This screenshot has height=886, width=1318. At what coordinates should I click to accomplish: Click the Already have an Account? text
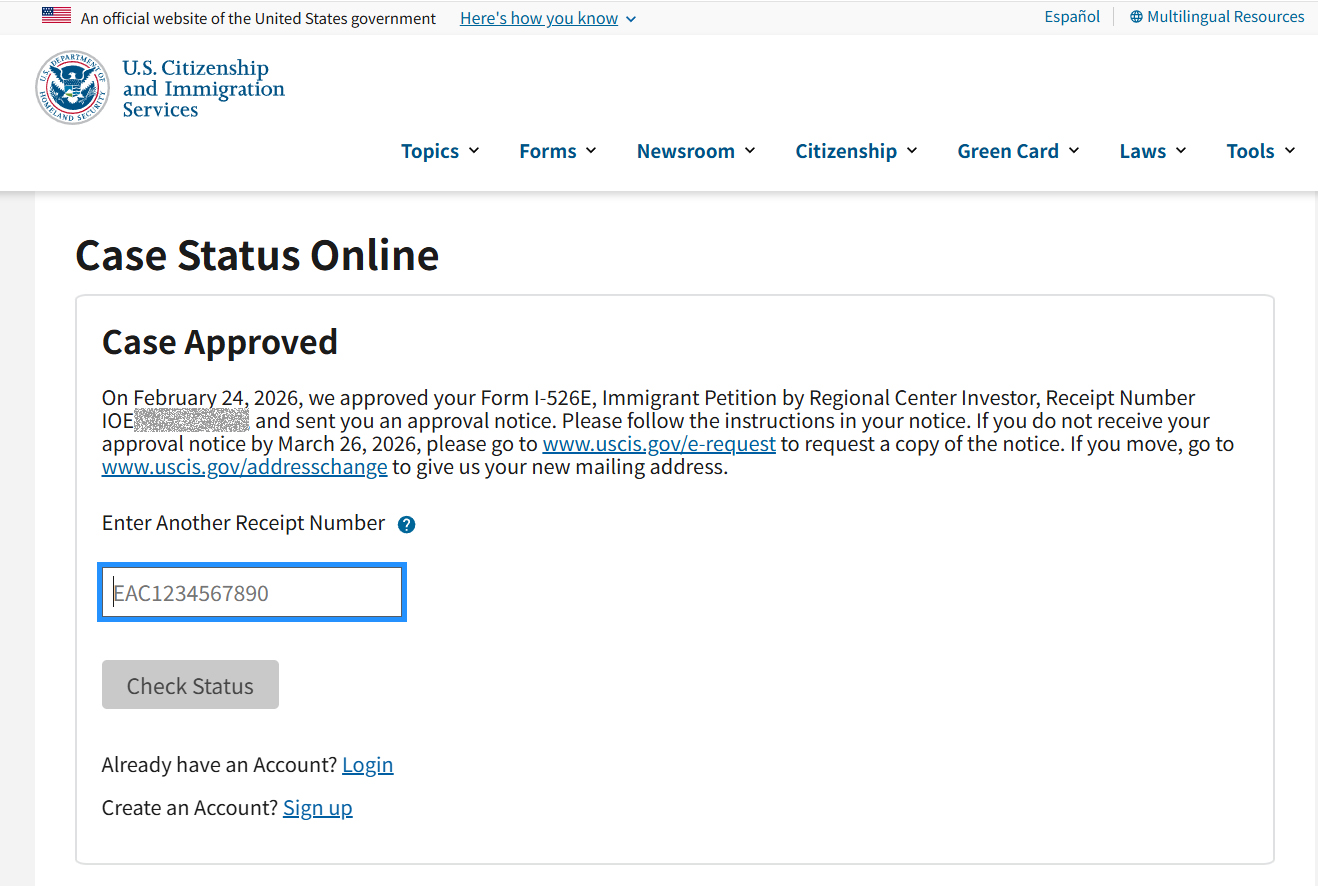(x=220, y=765)
